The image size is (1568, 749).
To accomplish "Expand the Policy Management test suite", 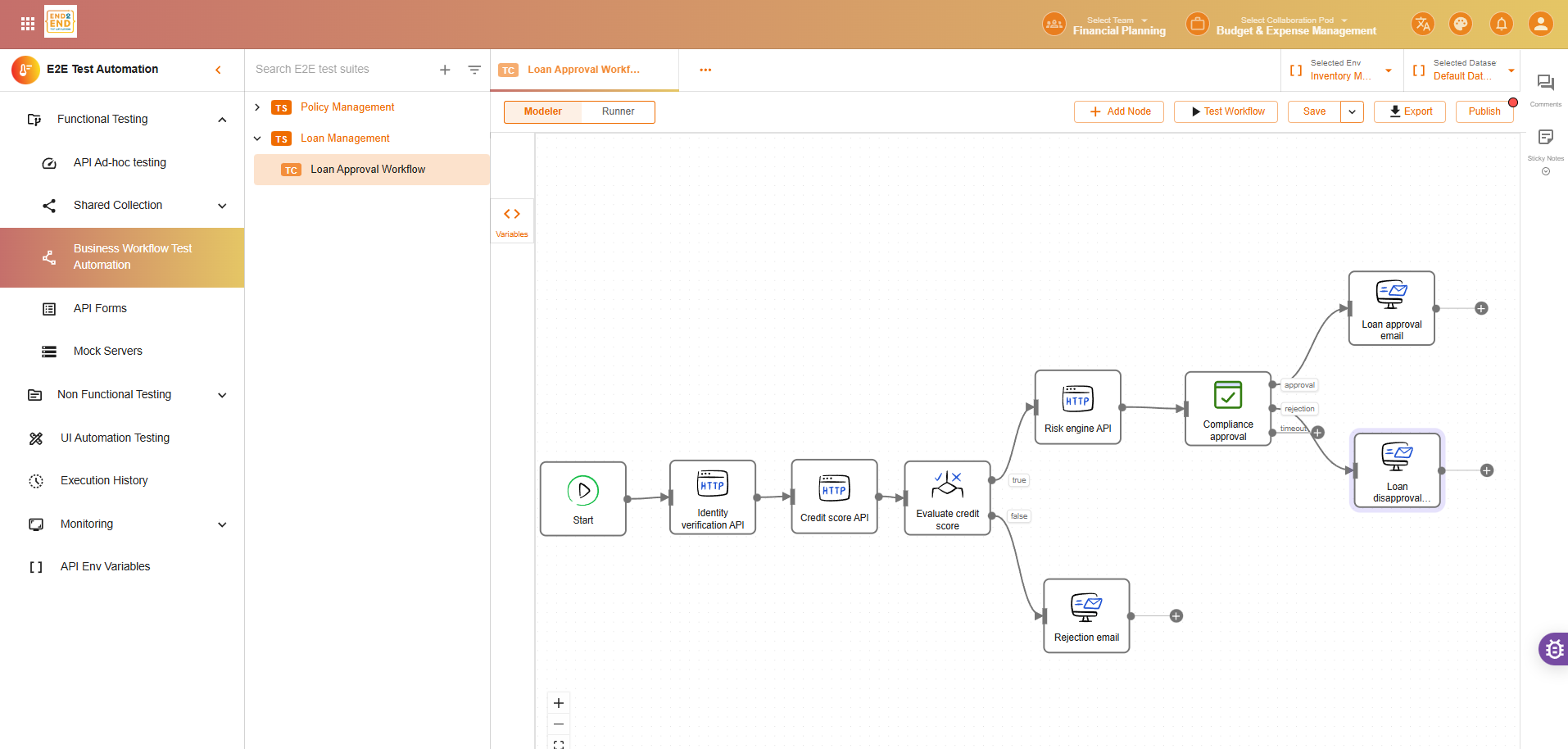I will click(x=257, y=107).
